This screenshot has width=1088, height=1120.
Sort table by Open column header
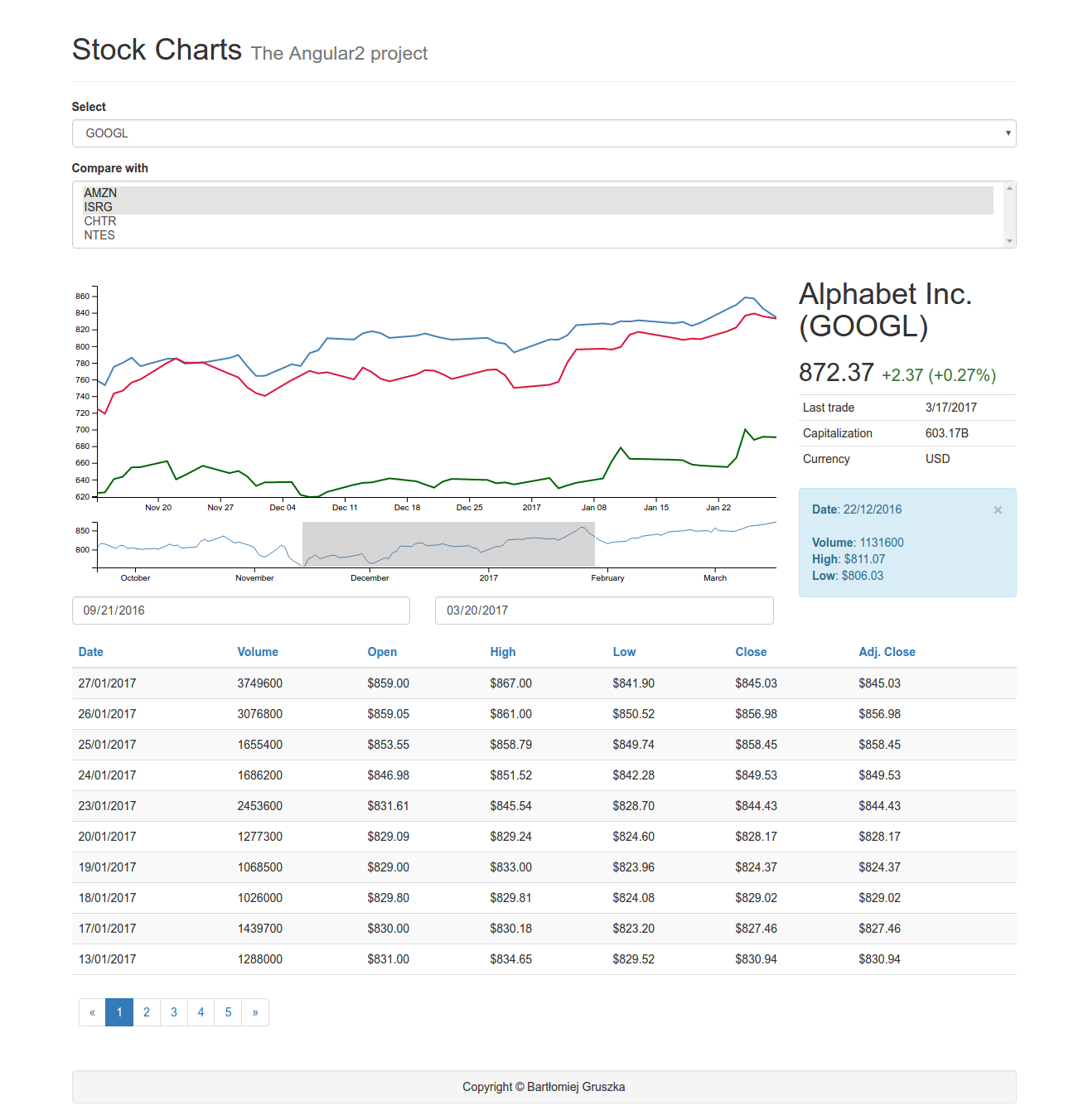382,652
